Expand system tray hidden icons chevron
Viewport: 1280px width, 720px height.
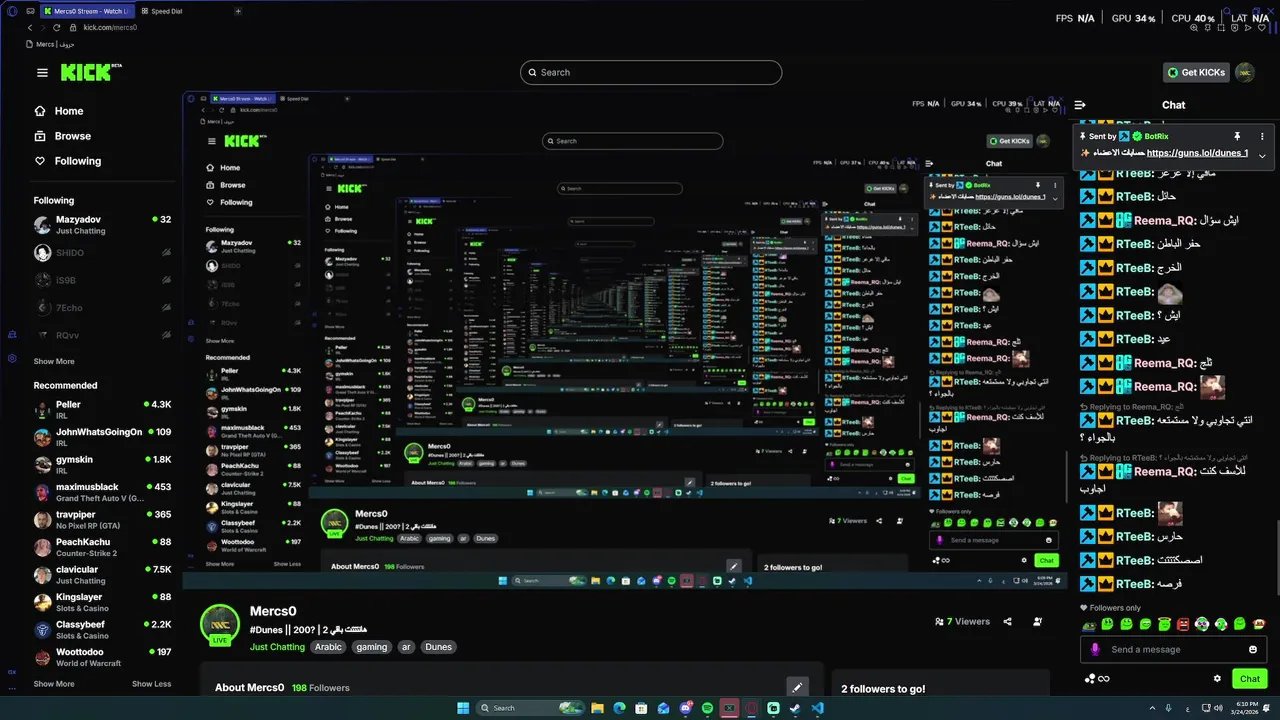1150,708
